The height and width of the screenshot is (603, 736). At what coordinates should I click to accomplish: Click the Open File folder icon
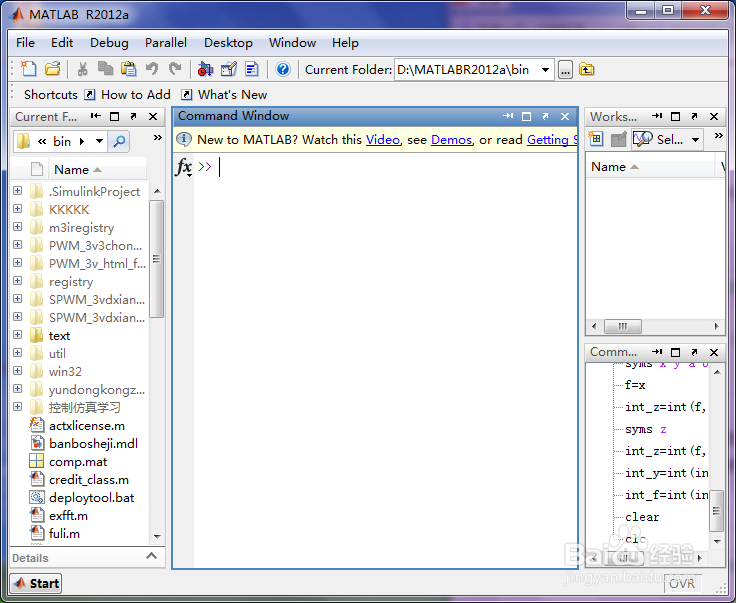pyautogui.click(x=53, y=69)
